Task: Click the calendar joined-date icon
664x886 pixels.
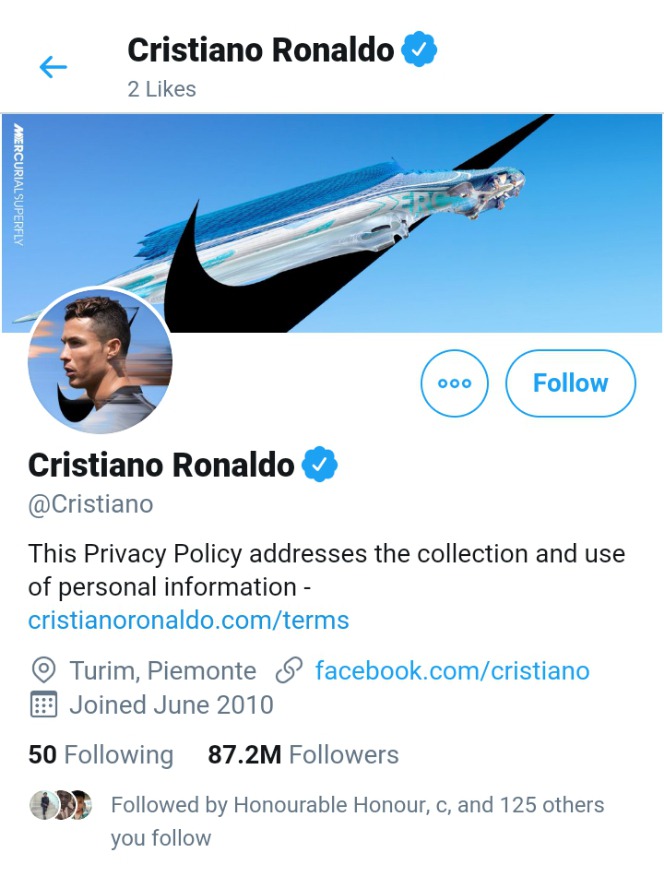Action: (43, 704)
